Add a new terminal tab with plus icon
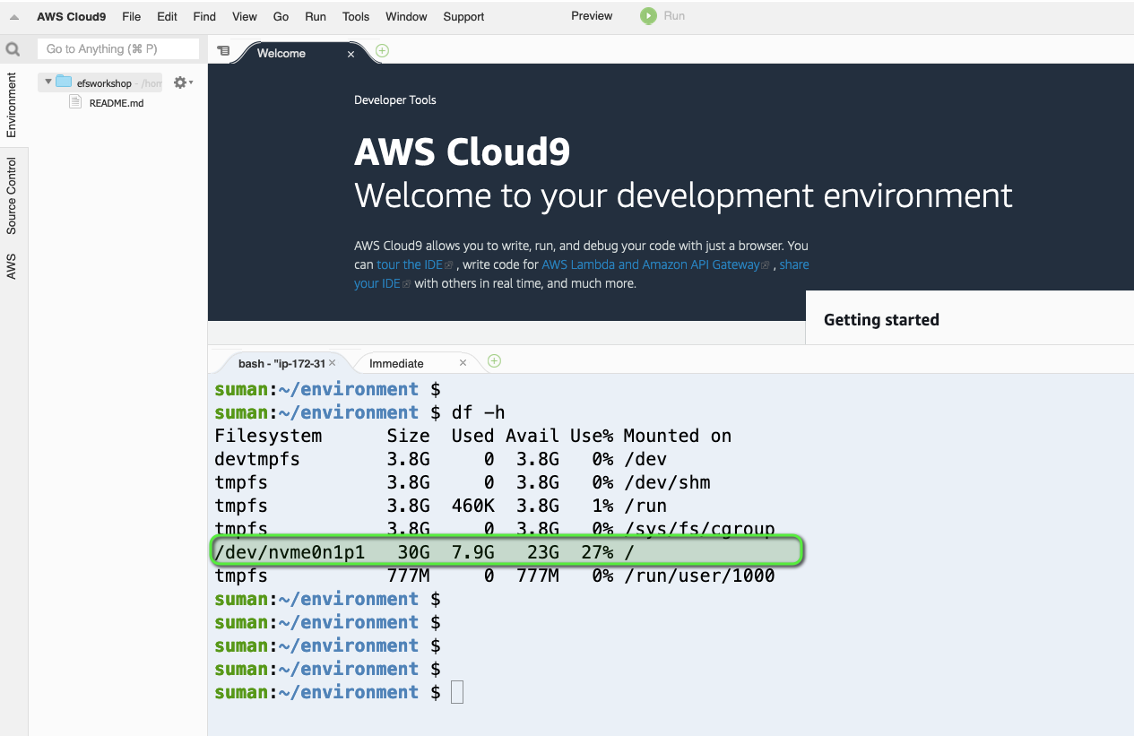The image size is (1135, 737). (x=494, y=361)
